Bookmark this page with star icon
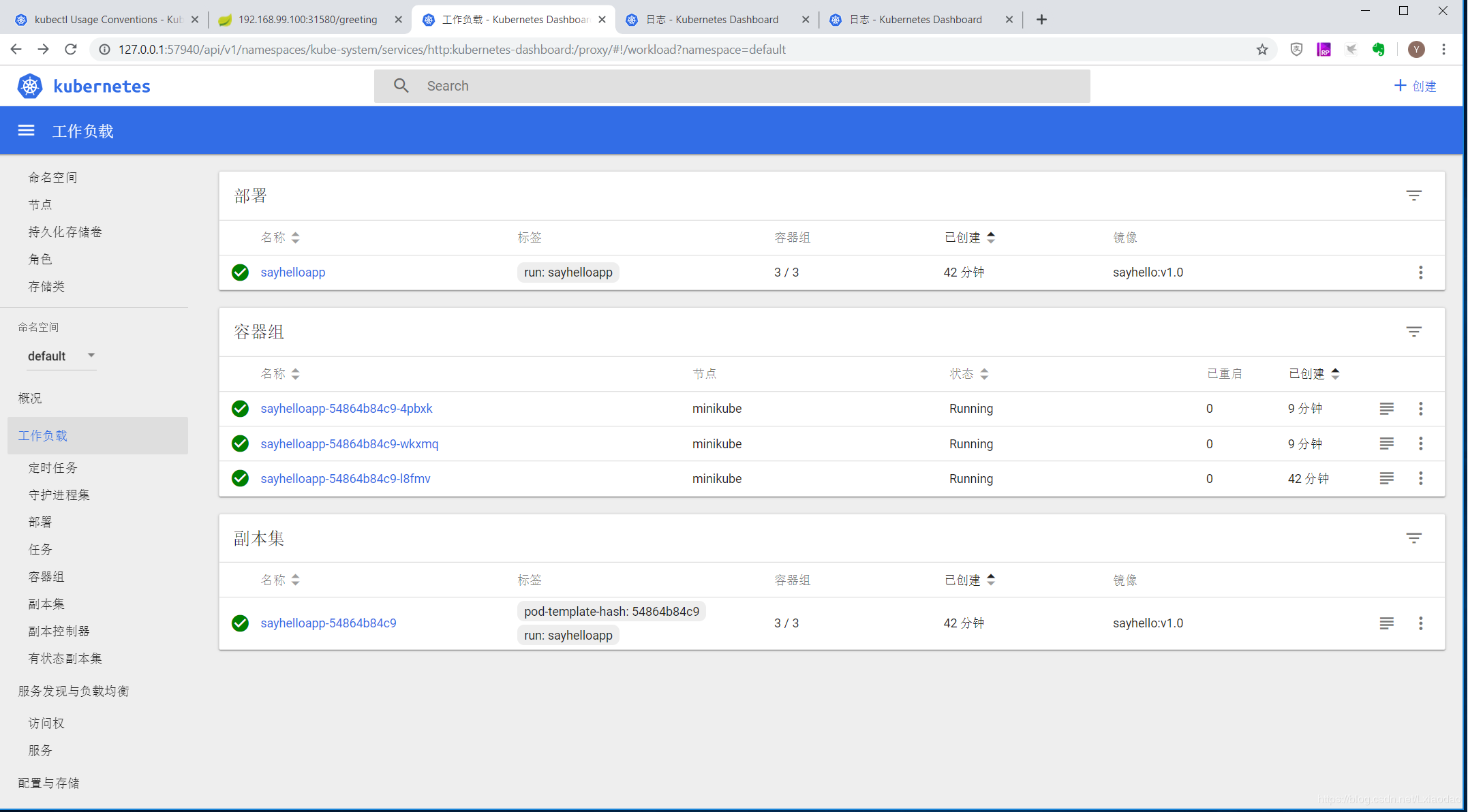Viewport: 1468px width, 812px height. pyautogui.click(x=1262, y=49)
